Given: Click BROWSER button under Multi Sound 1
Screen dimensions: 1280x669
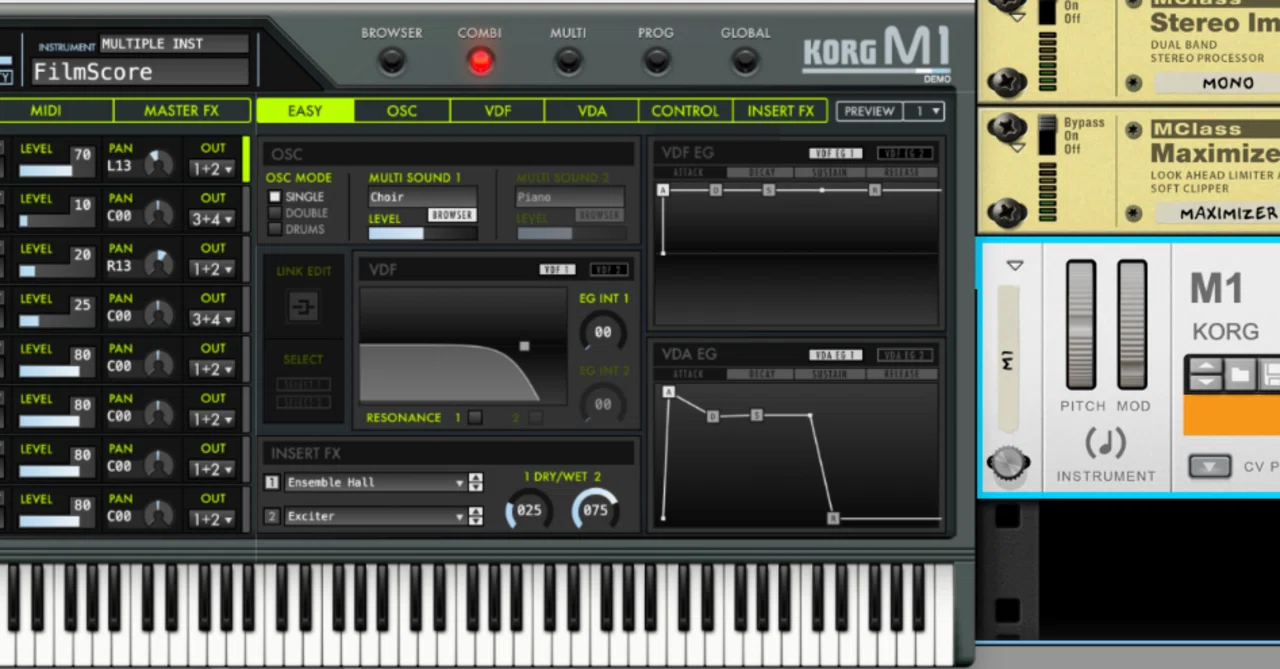Looking at the screenshot, I should coord(452,215).
